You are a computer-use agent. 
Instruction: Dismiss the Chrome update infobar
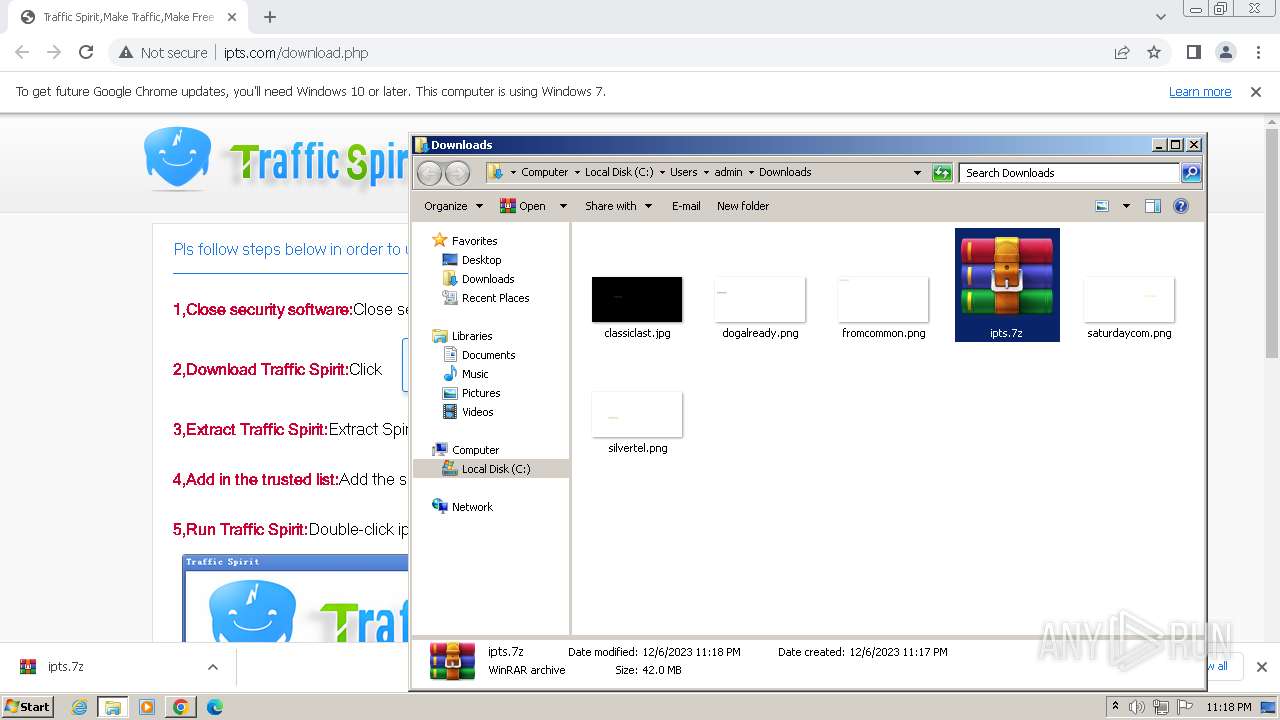coord(1256,91)
